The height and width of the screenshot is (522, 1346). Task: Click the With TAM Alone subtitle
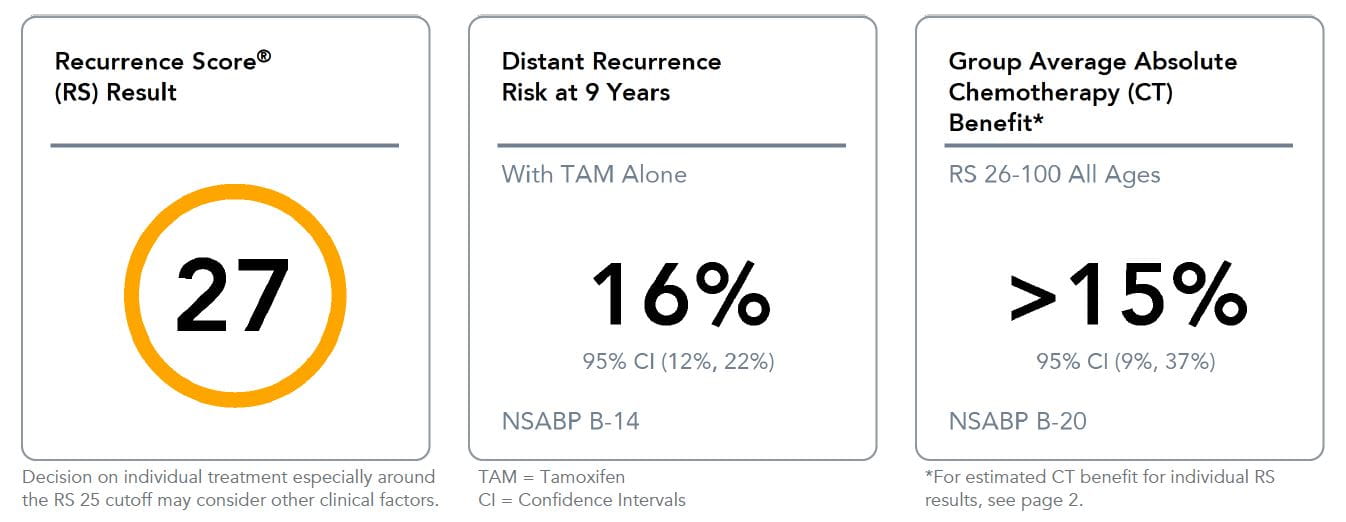(x=593, y=174)
